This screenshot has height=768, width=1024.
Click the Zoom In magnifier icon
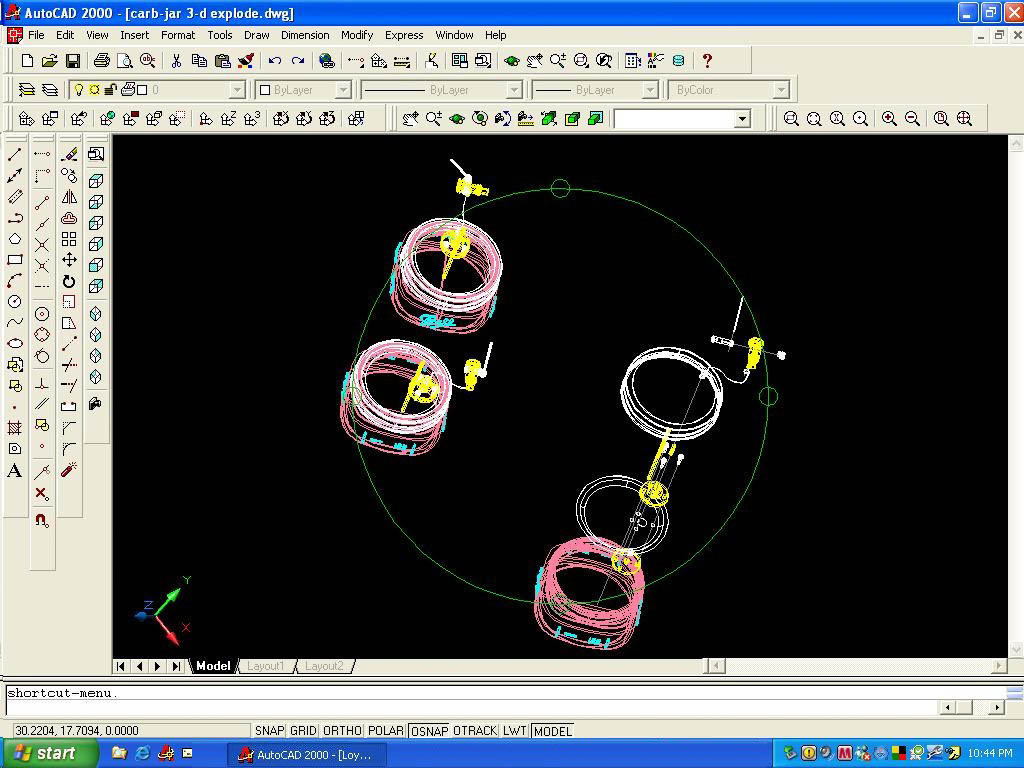(888, 119)
